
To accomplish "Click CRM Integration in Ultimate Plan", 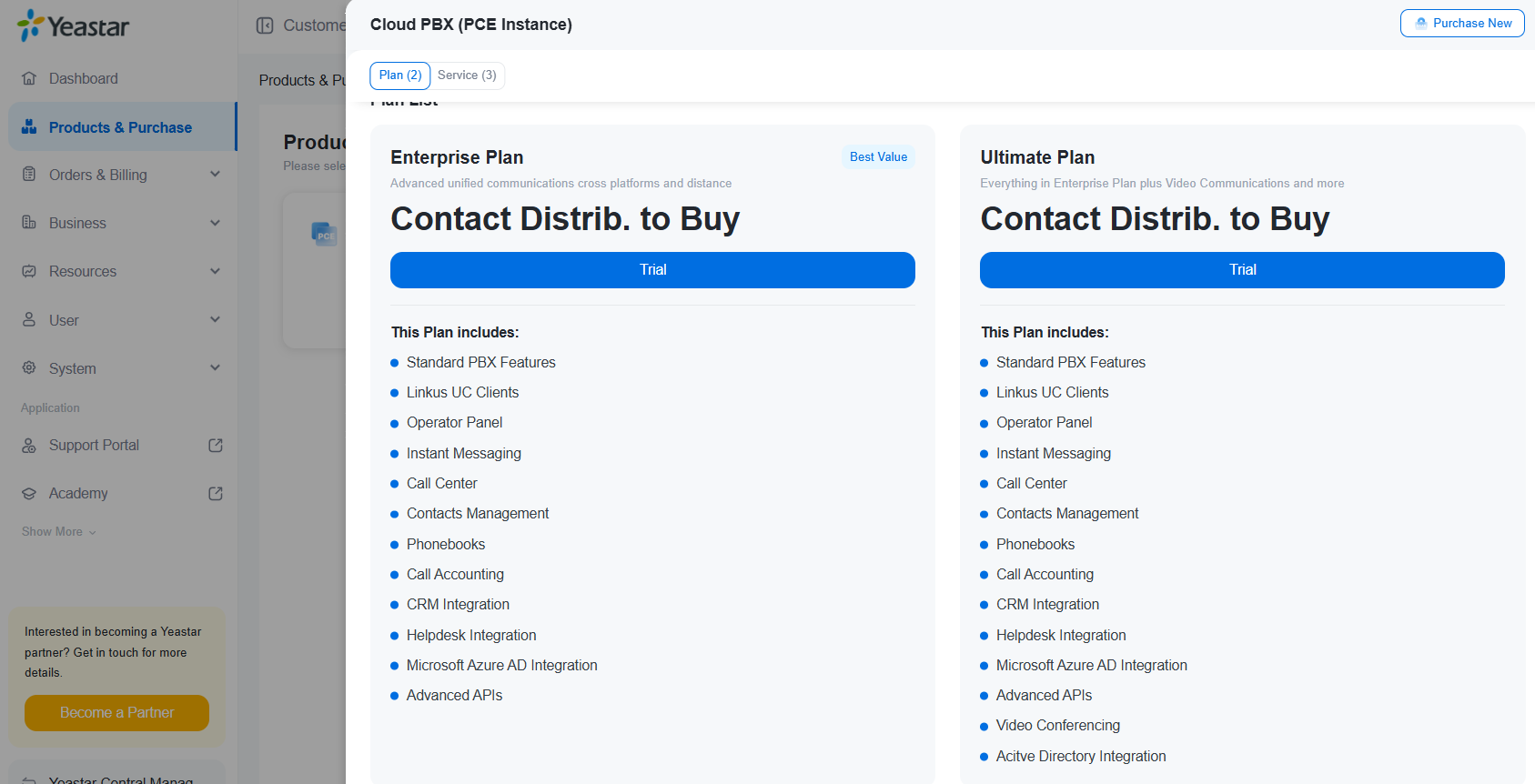I will (1047, 605).
